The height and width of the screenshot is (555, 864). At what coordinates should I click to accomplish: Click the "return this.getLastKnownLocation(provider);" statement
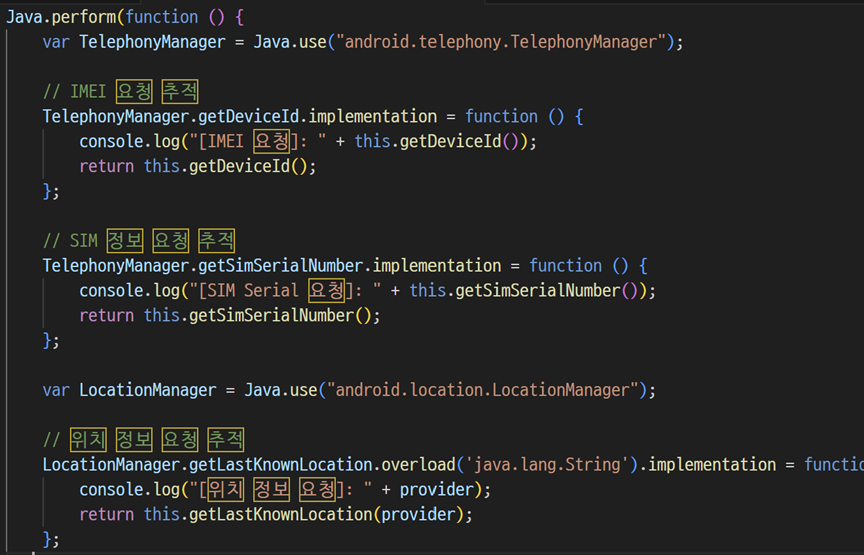point(275,515)
